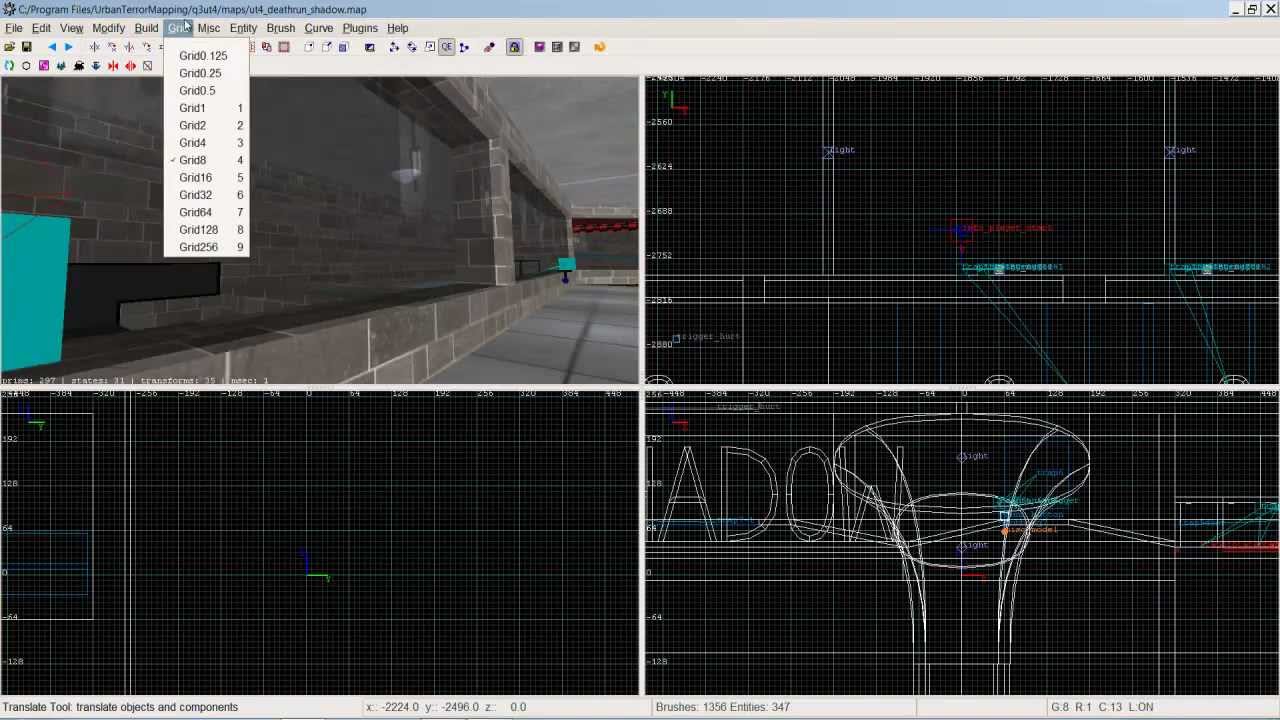
Task: Click the y-axis Rotate toolbar icon
Action: pyautogui.click(x=146, y=47)
